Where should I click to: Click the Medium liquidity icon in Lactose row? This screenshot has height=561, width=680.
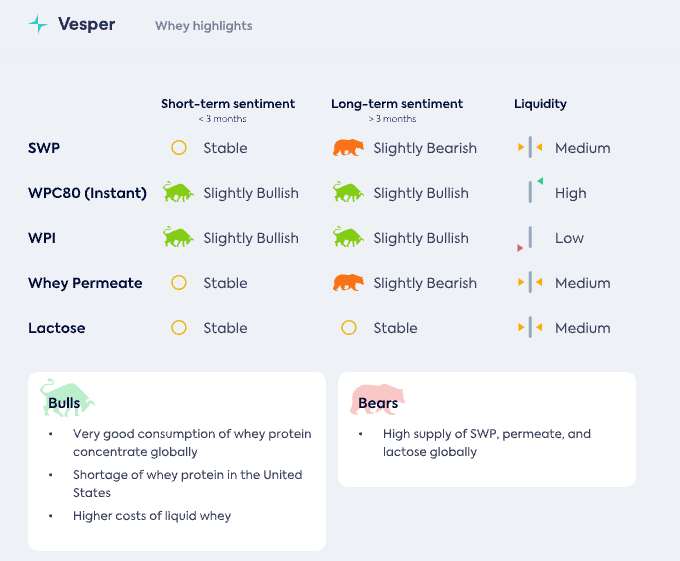(530, 328)
